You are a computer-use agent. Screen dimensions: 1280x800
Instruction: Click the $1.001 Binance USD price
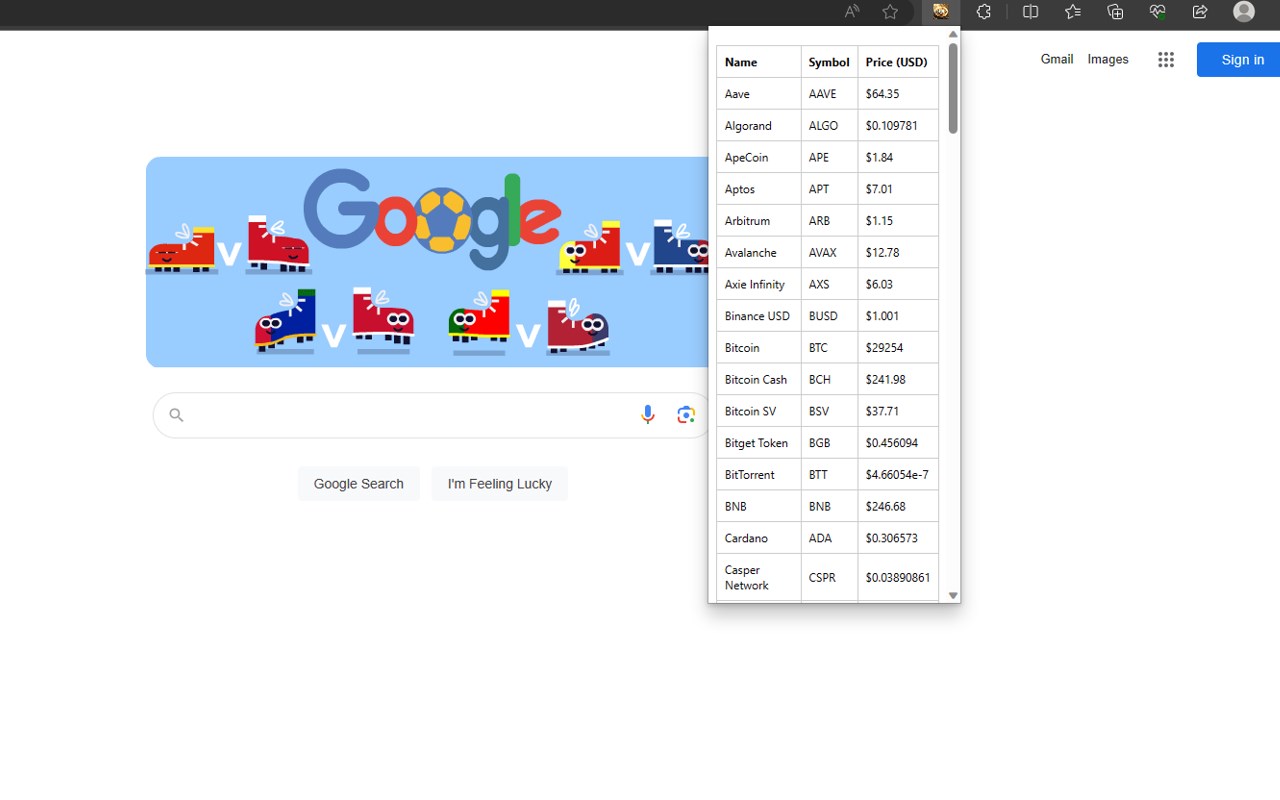tap(898, 316)
